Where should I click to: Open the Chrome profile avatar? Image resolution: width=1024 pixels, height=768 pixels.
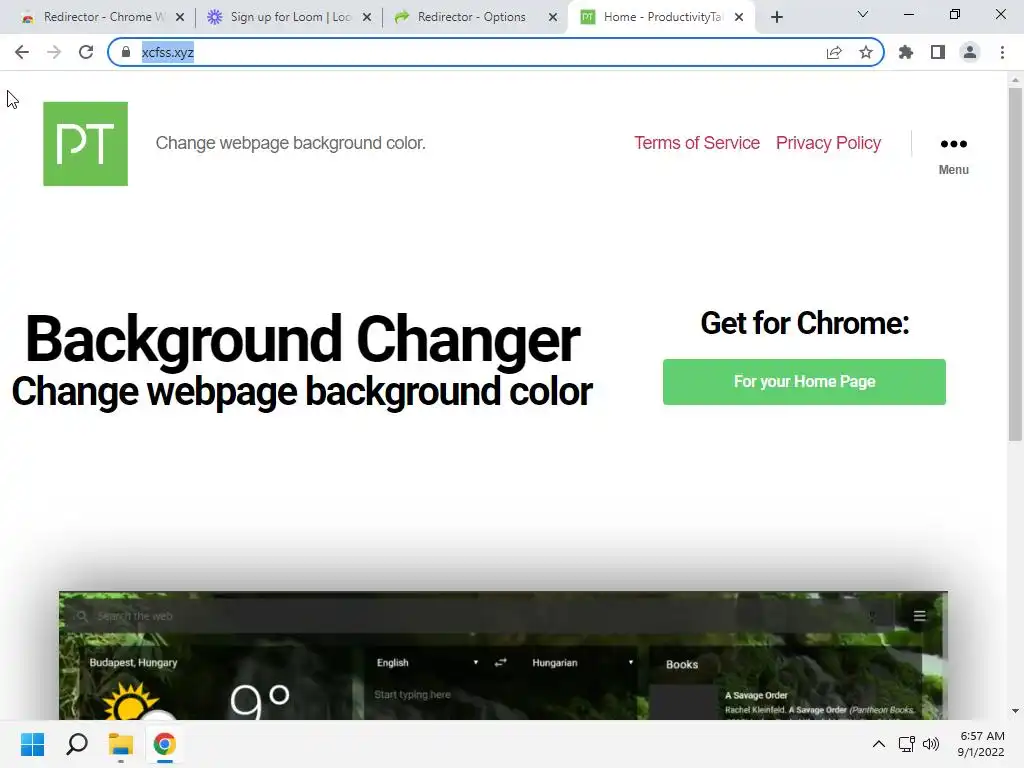(970, 52)
